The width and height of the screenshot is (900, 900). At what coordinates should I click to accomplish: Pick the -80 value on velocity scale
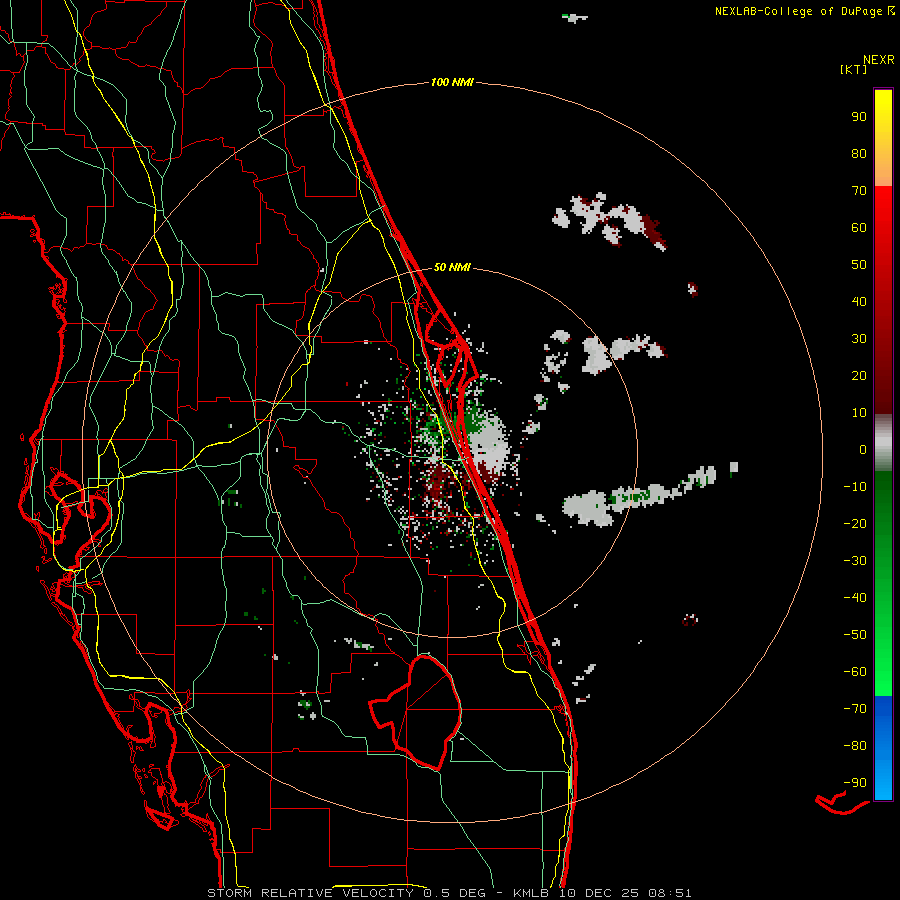855,746
